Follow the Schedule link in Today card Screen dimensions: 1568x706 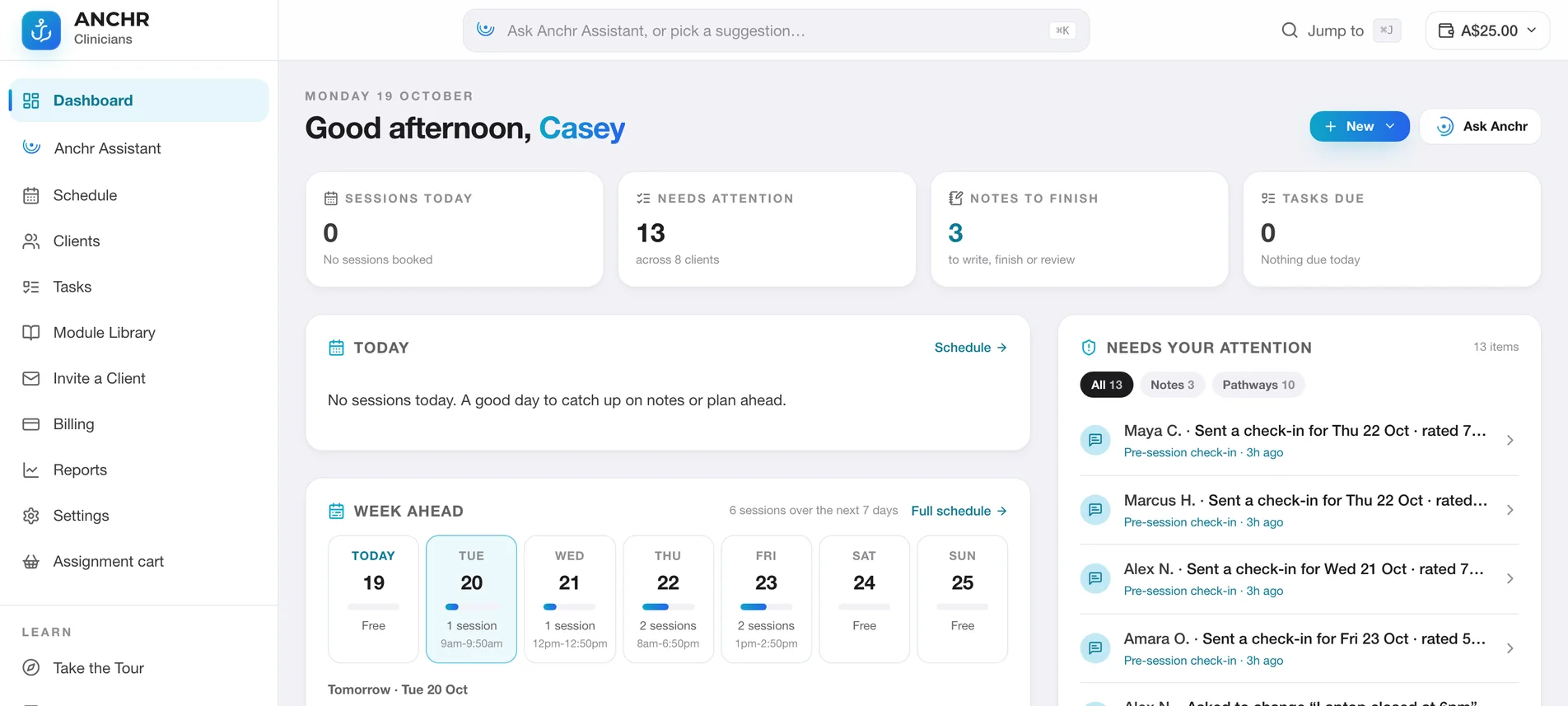[971, 348]
